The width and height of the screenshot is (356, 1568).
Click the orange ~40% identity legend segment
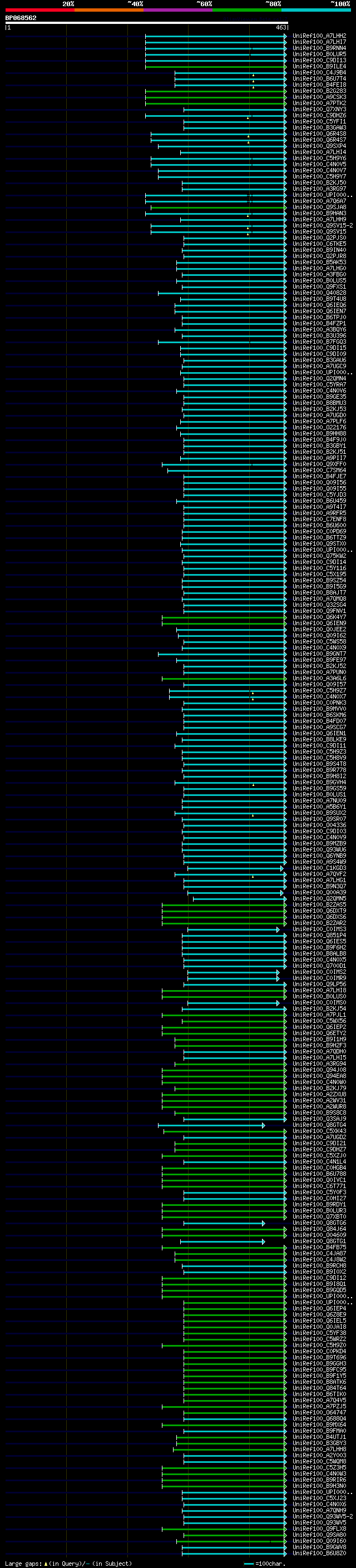[x=109, y=10]
